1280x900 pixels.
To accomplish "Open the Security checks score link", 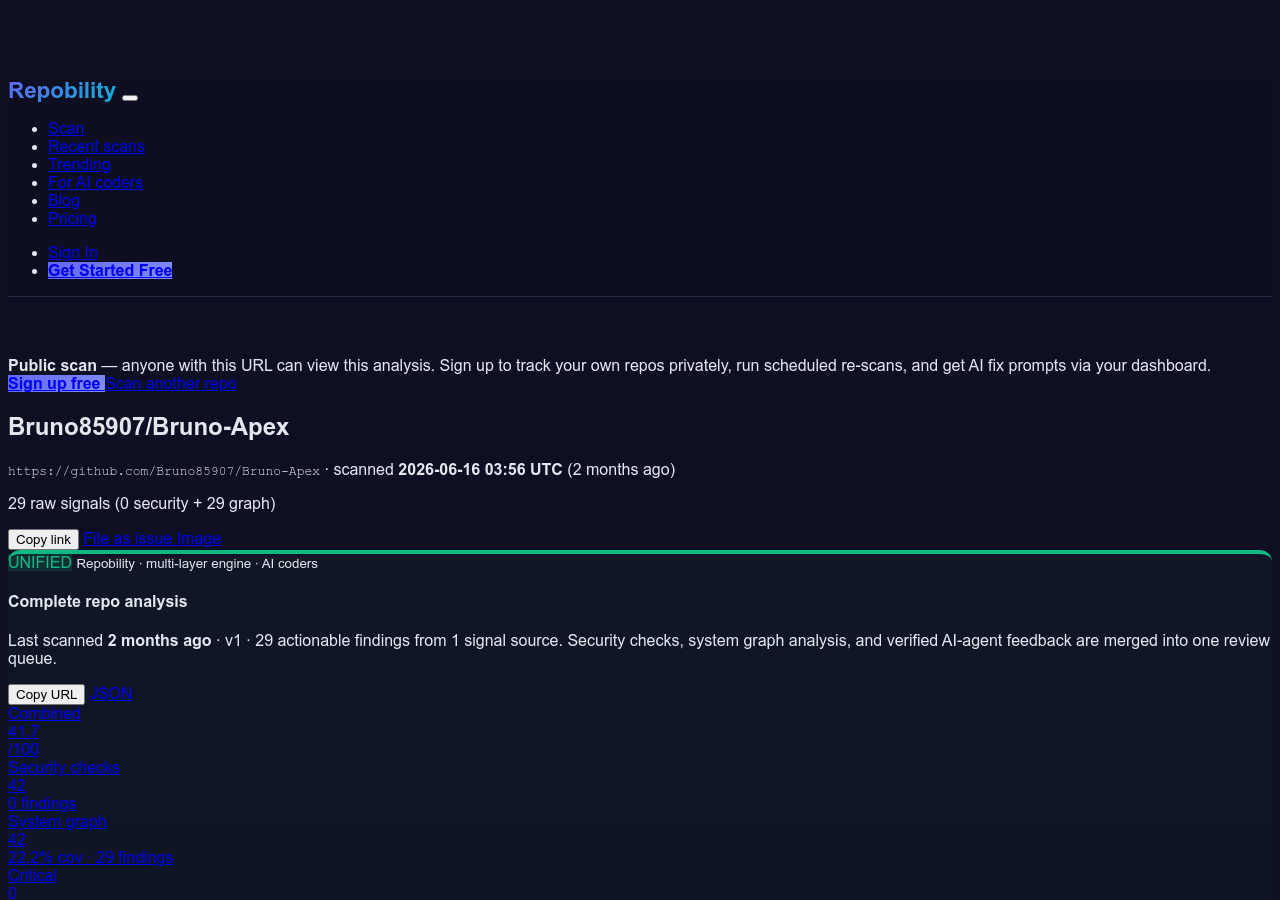I will point(64,767).
